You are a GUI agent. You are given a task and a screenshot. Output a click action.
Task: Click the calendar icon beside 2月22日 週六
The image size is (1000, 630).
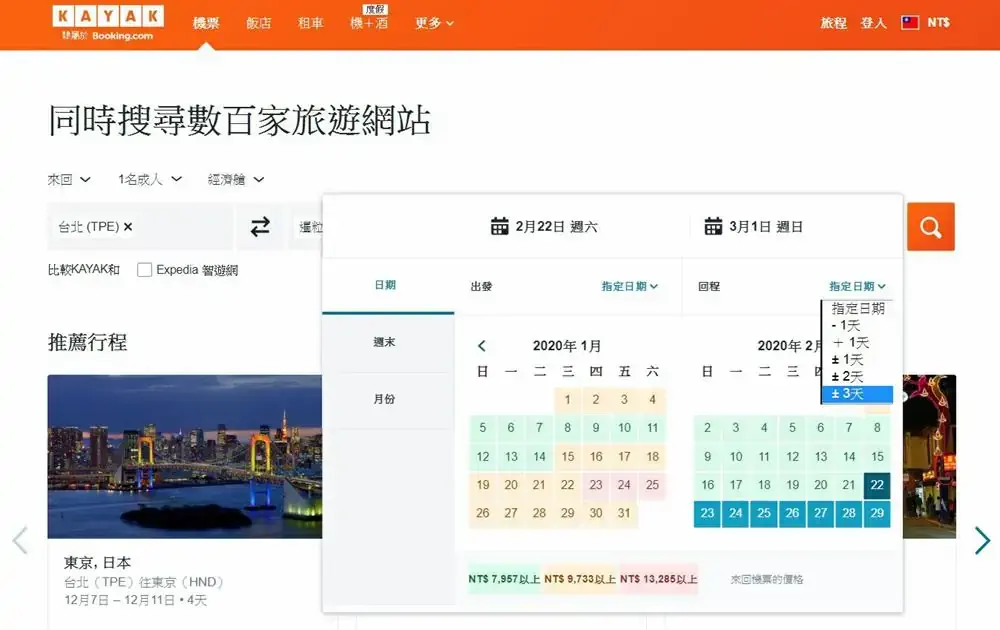point(500,226)
